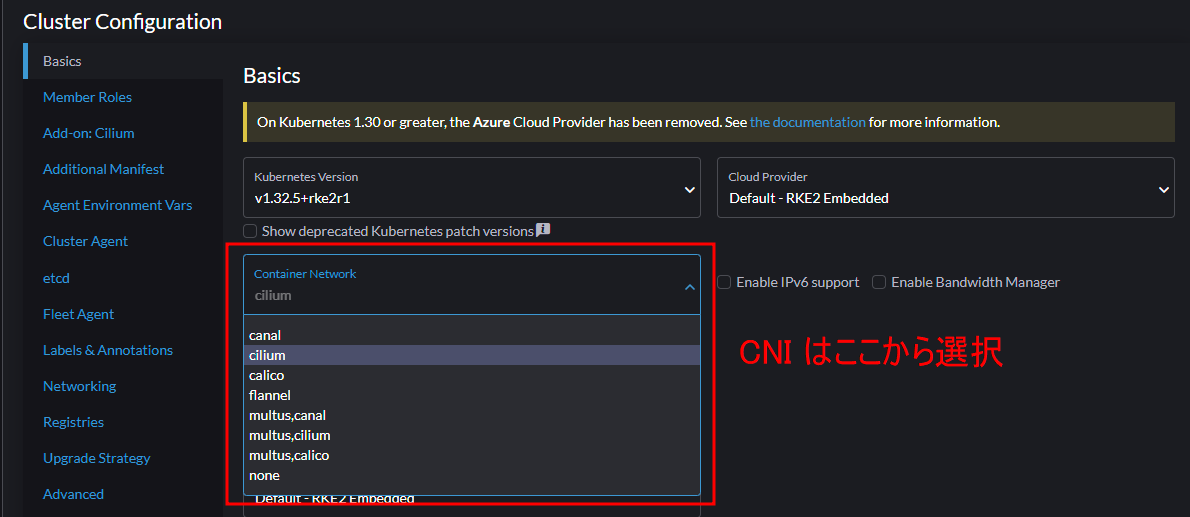Viewport: 1190px width, 517px height.
Task: Open Agent Environment Vars section
Action: [118, 205]
